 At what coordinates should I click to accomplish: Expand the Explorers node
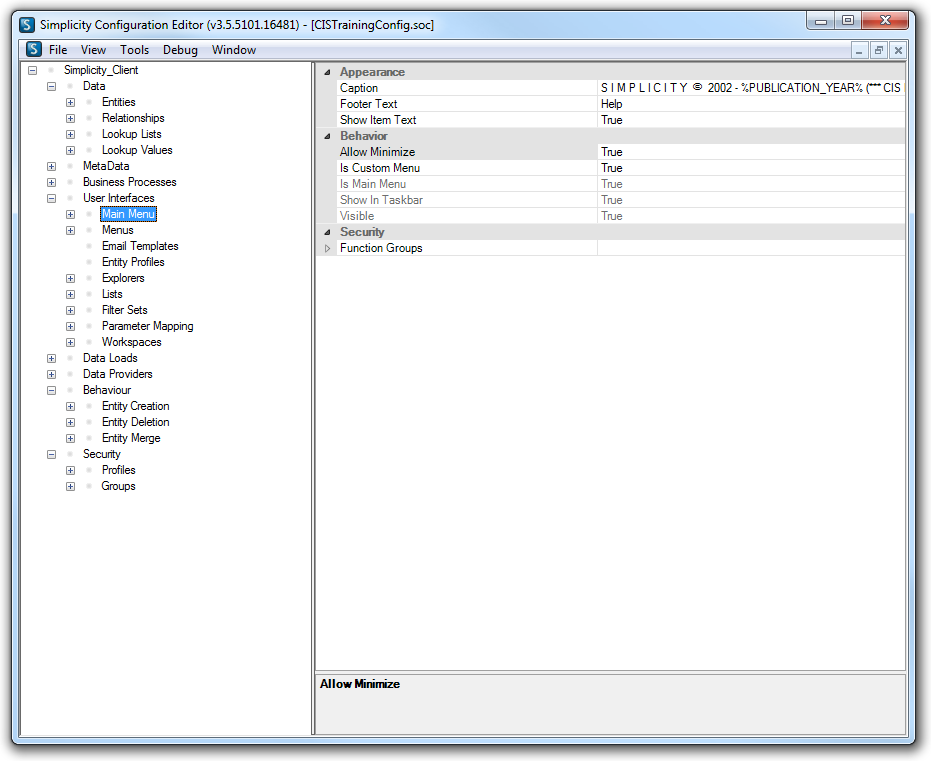click(71, 278)
